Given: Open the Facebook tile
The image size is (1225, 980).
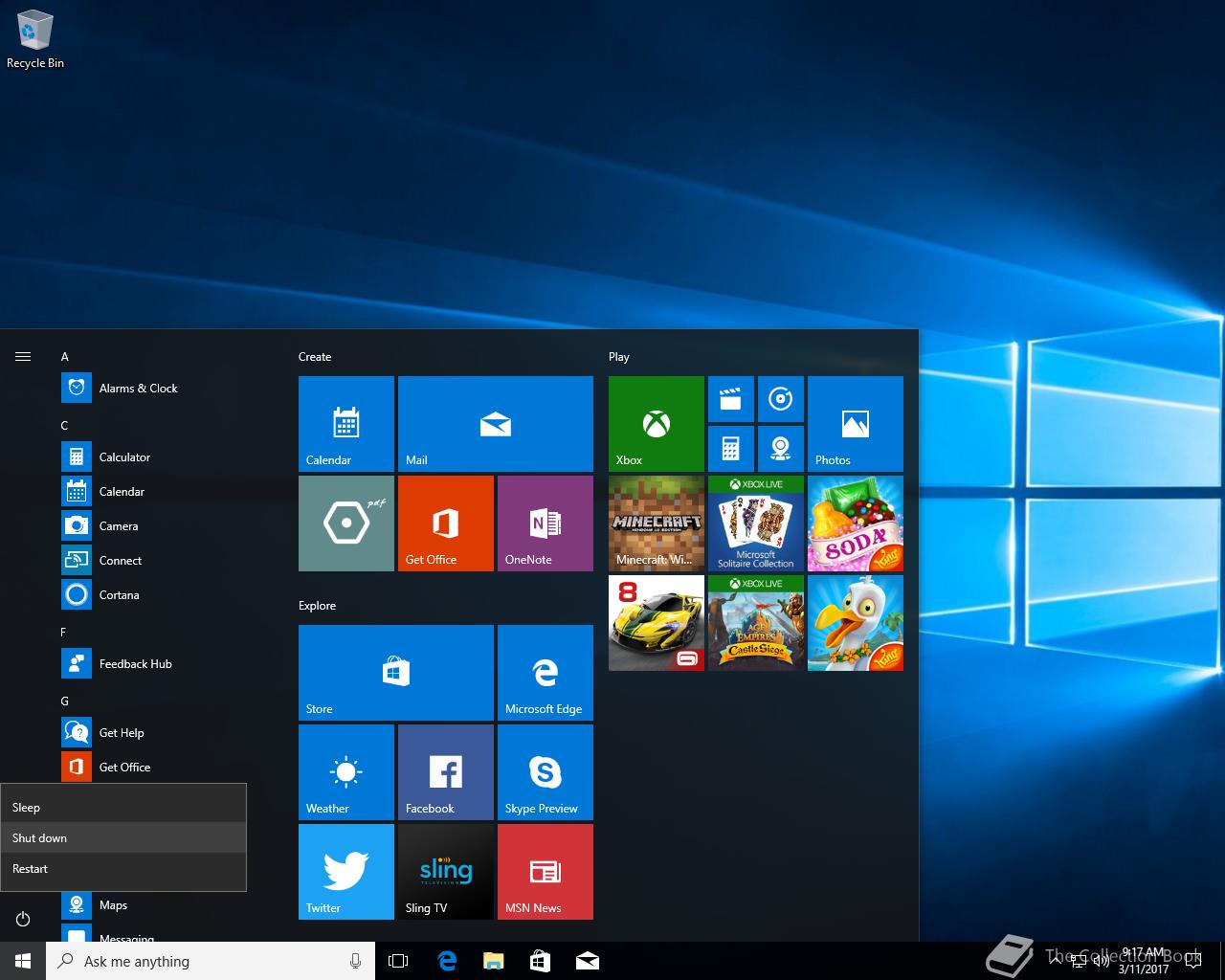Looking at the screenshot, I should coord(446,772).
